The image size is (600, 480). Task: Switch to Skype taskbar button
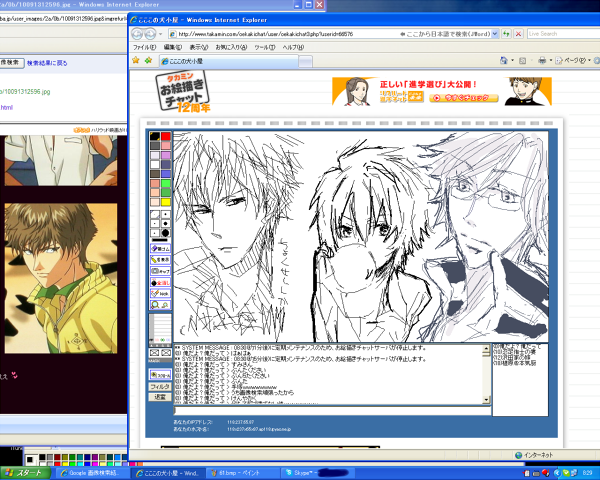pyautogui.click(x=318, y=473)
